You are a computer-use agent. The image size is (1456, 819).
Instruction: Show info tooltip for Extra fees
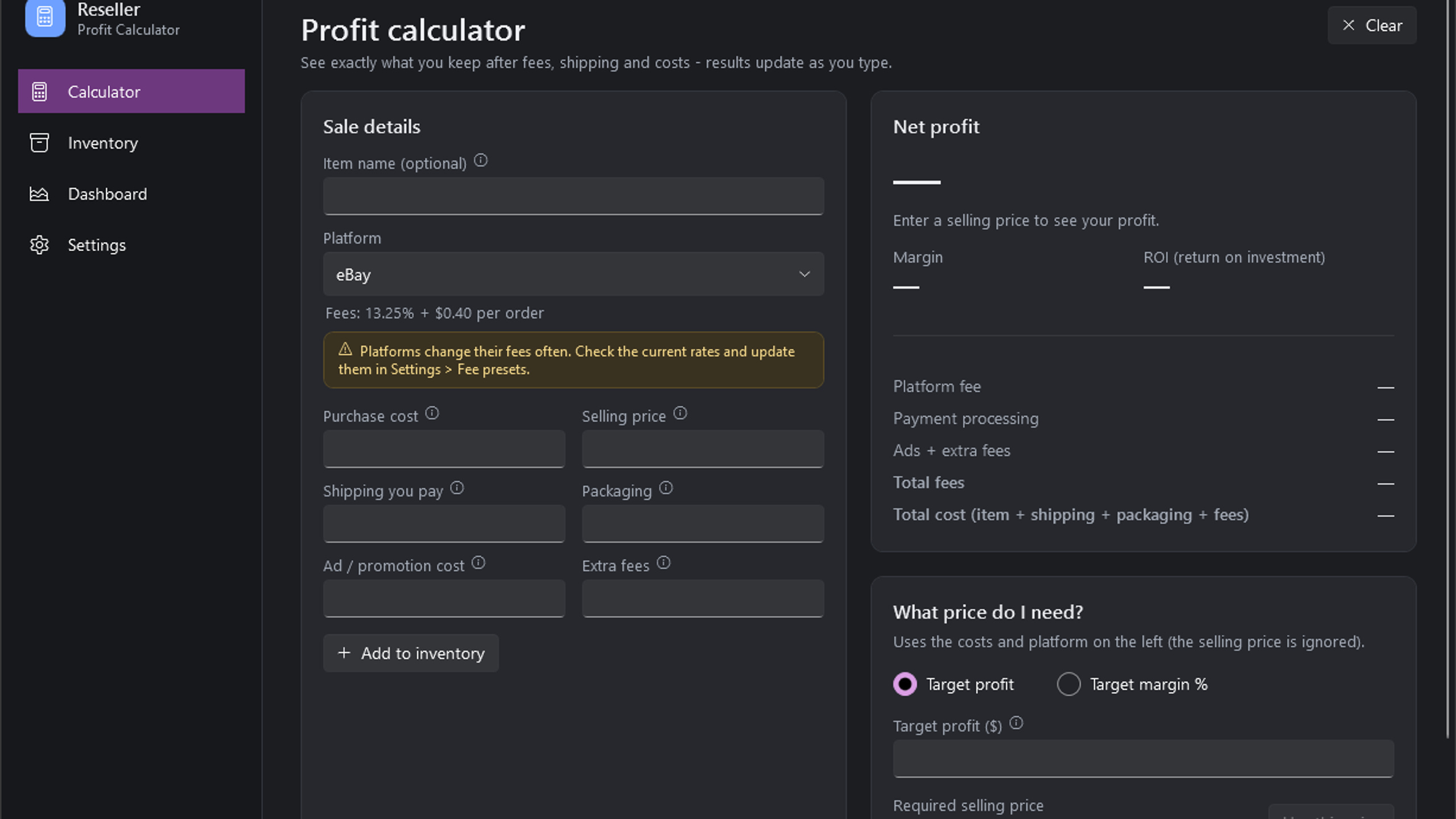coord(663,563)
